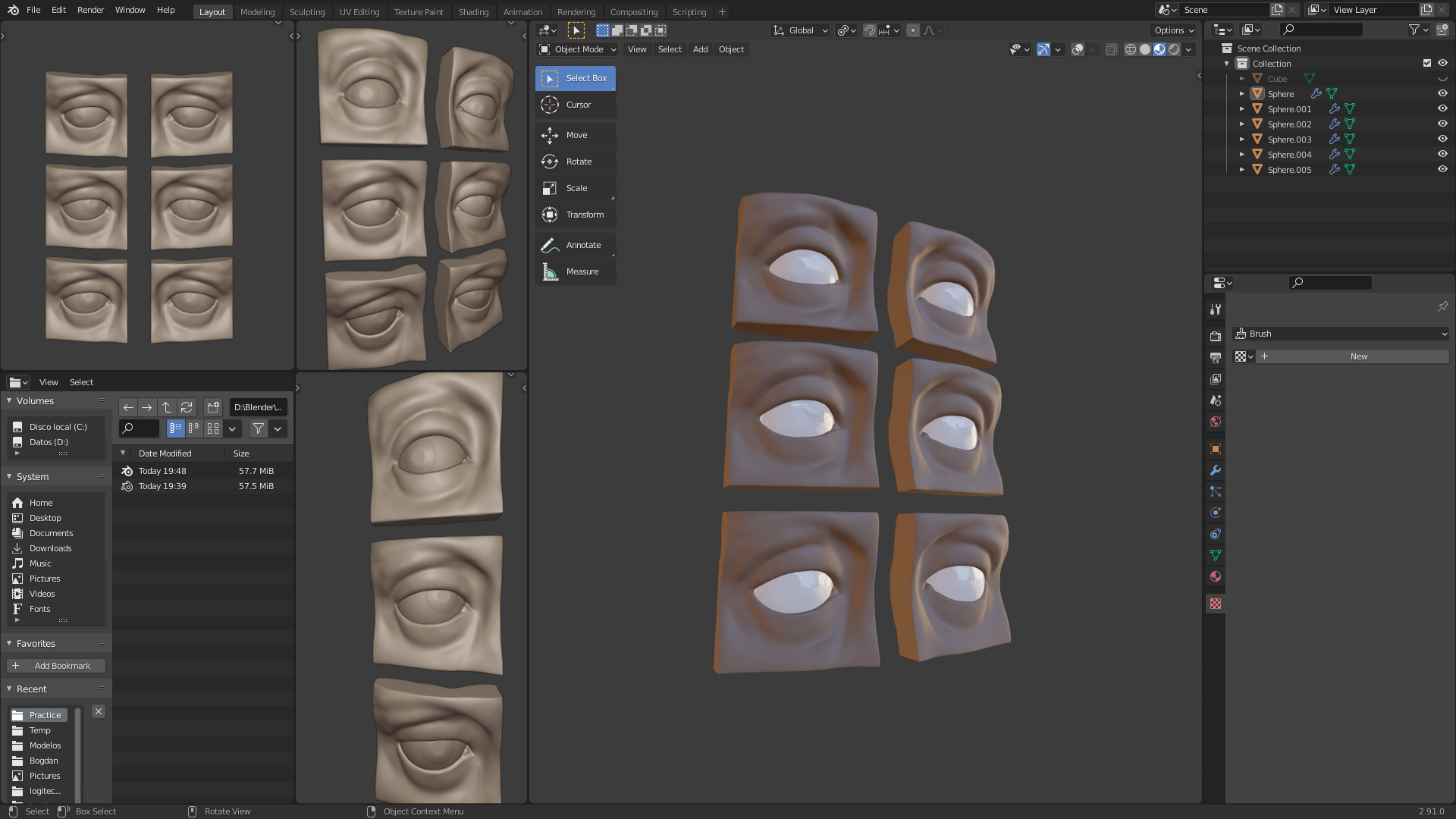This screenshot has width=1456, height=819.
Task: Switch to rendered viewport shading
Action: click(1174, 49)
